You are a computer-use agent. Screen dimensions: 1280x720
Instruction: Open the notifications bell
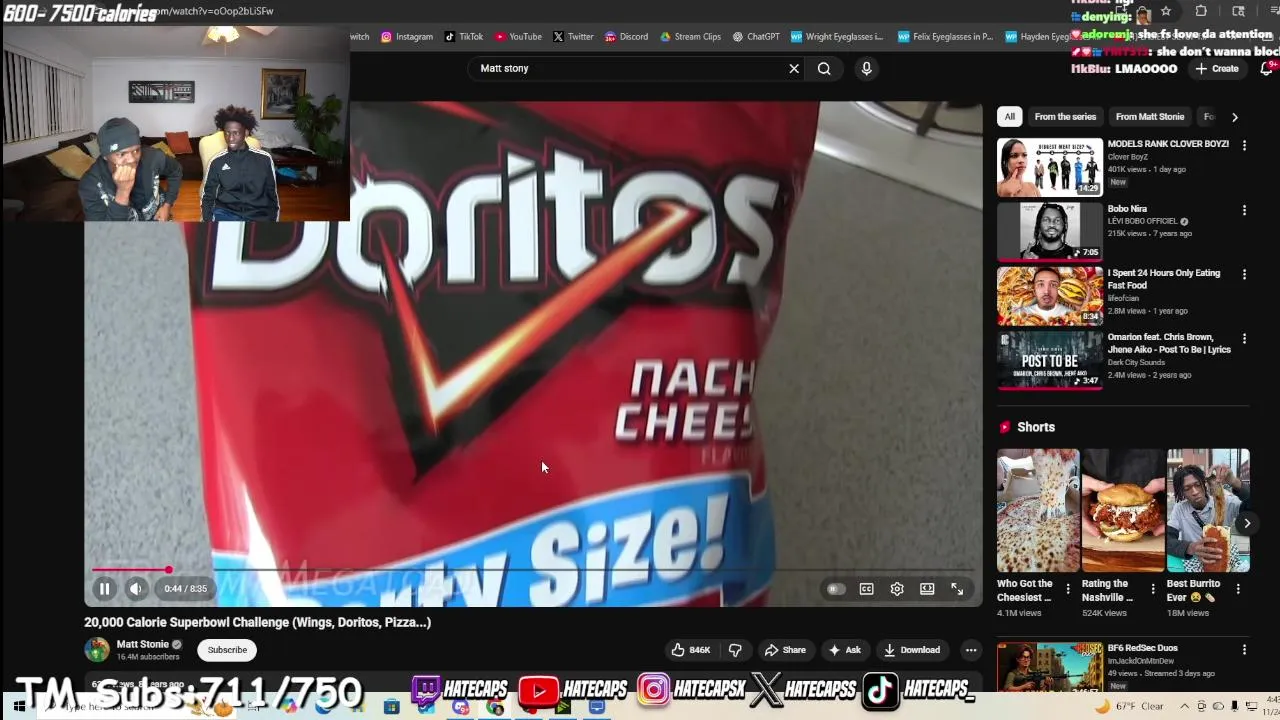1267,68
